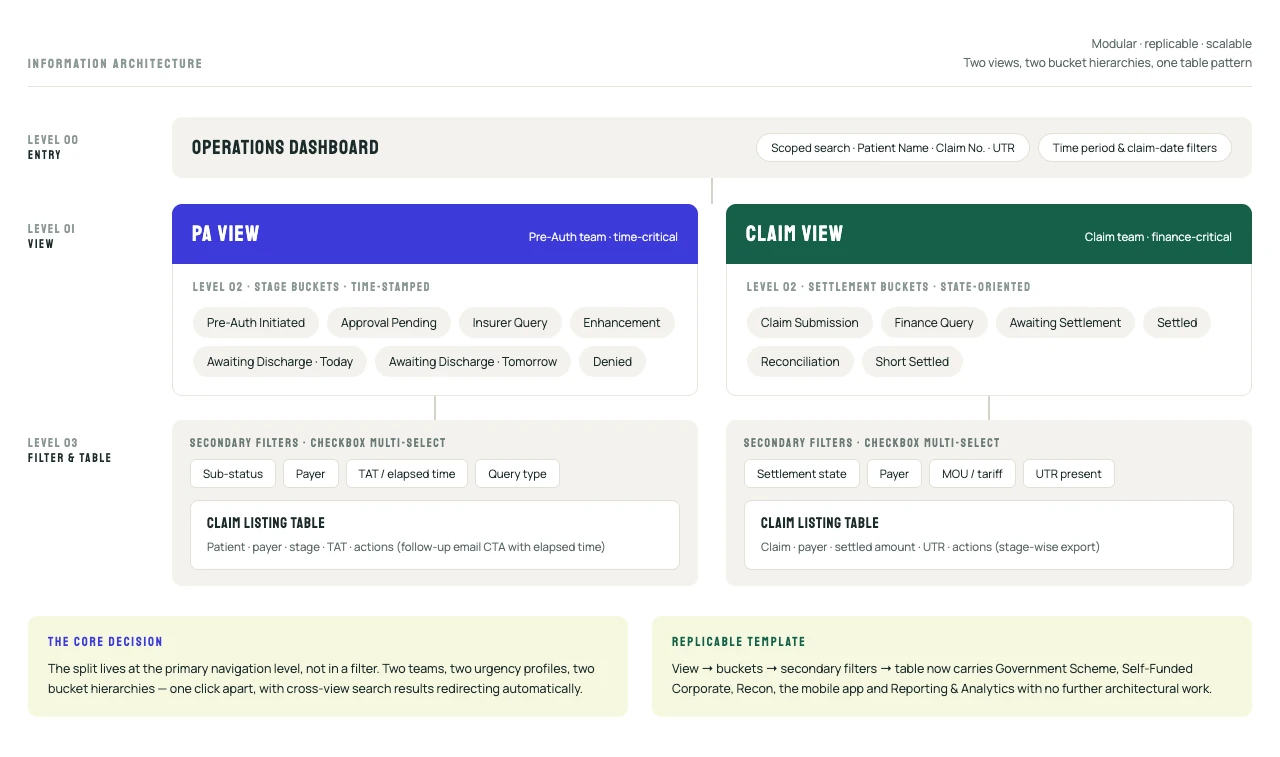Select the Replicable Template heading
Viewport: 1280px width, 757px height.
tap(739, 642)
